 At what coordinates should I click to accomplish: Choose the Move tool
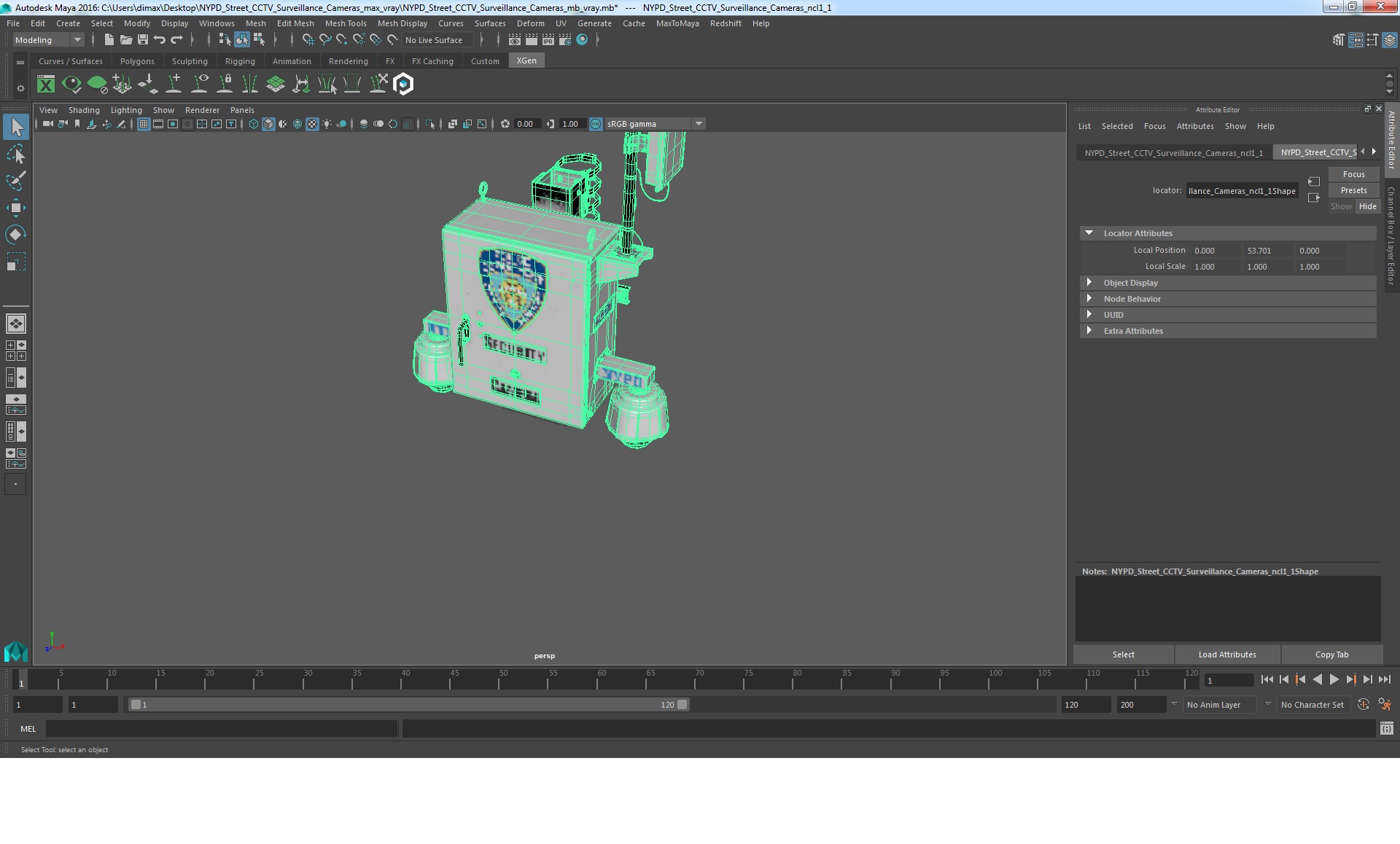[x=16, y=208]
